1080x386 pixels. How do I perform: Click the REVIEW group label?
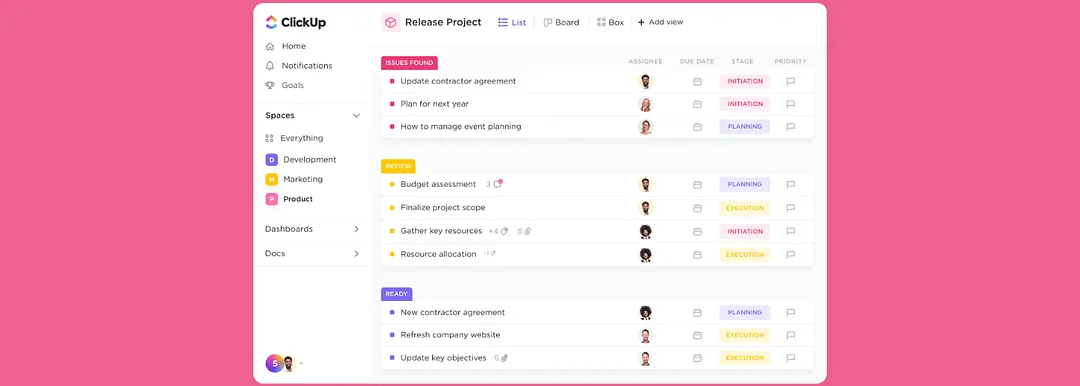click(398, 166)
